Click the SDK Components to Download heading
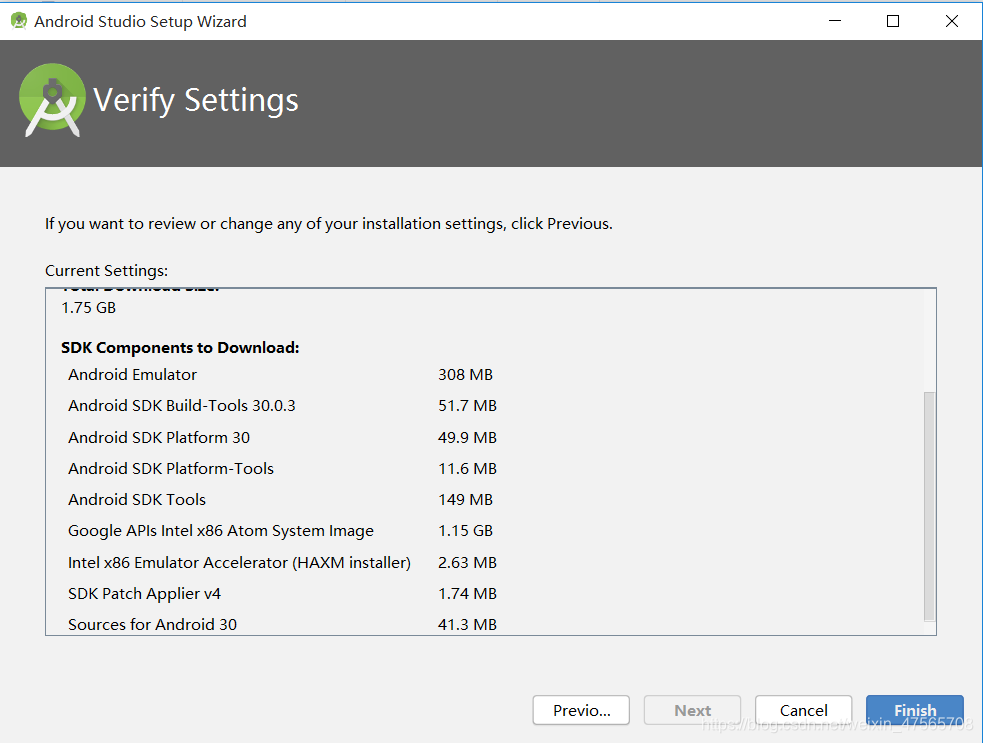 point(180,347)
